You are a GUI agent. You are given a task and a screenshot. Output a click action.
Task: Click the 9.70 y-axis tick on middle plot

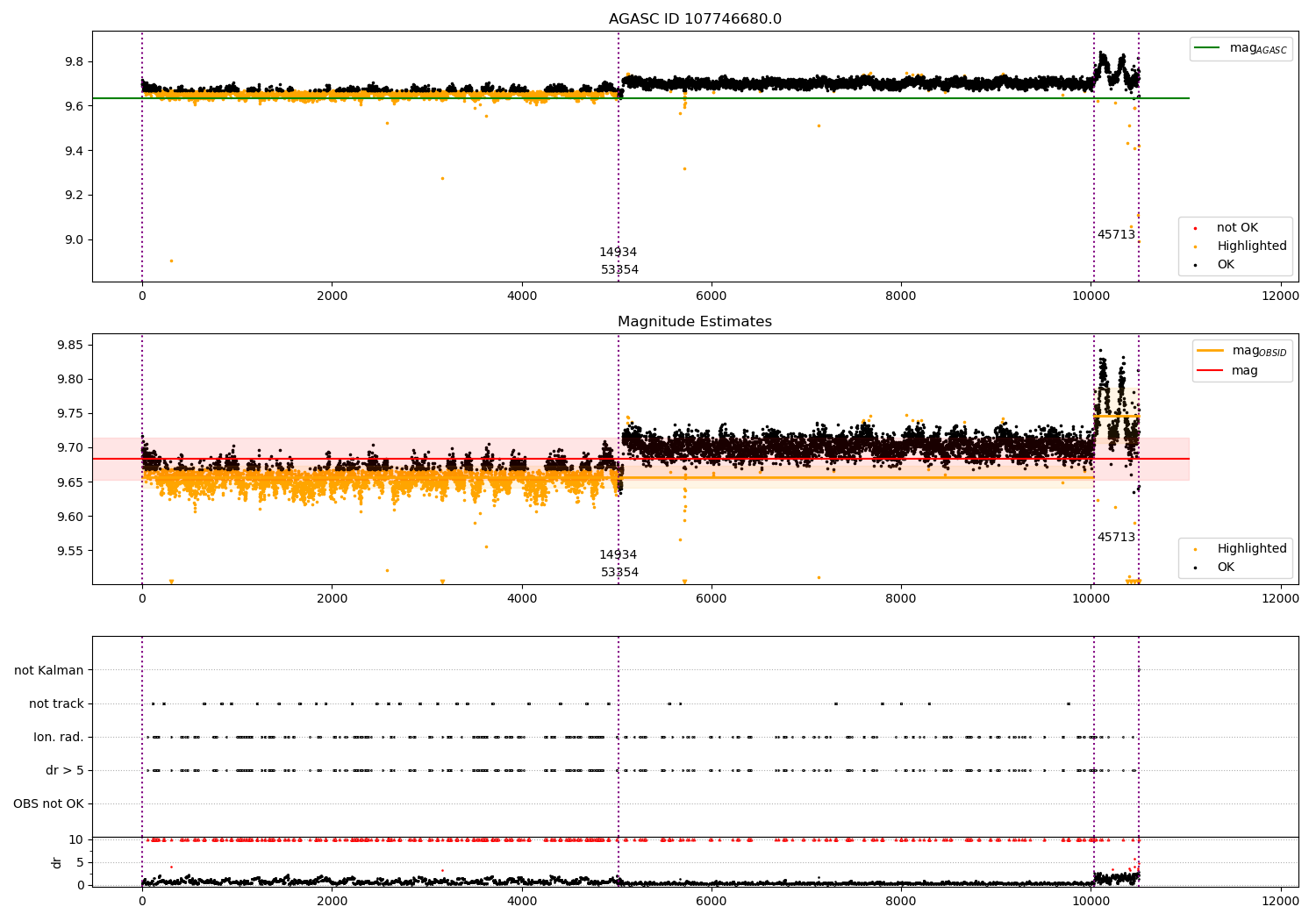(x=70, y=447)
